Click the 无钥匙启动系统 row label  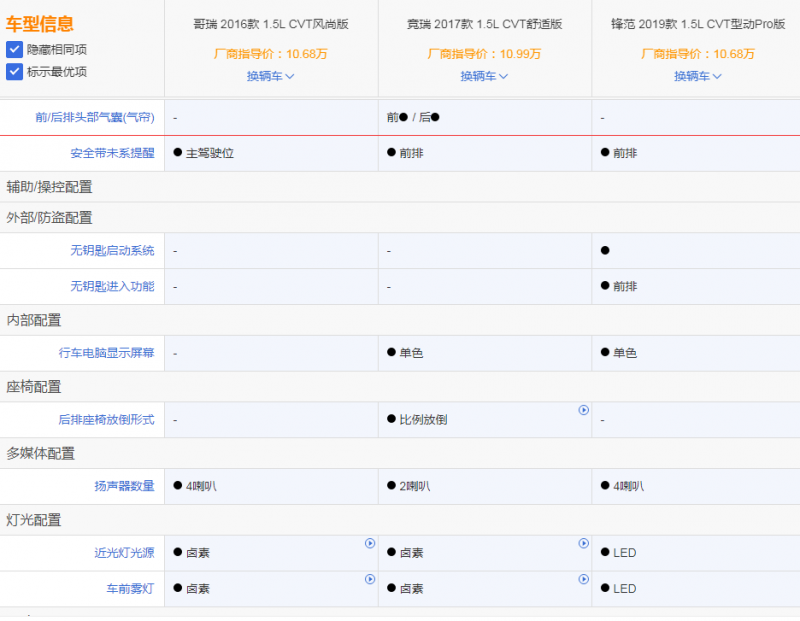(112, 250)
